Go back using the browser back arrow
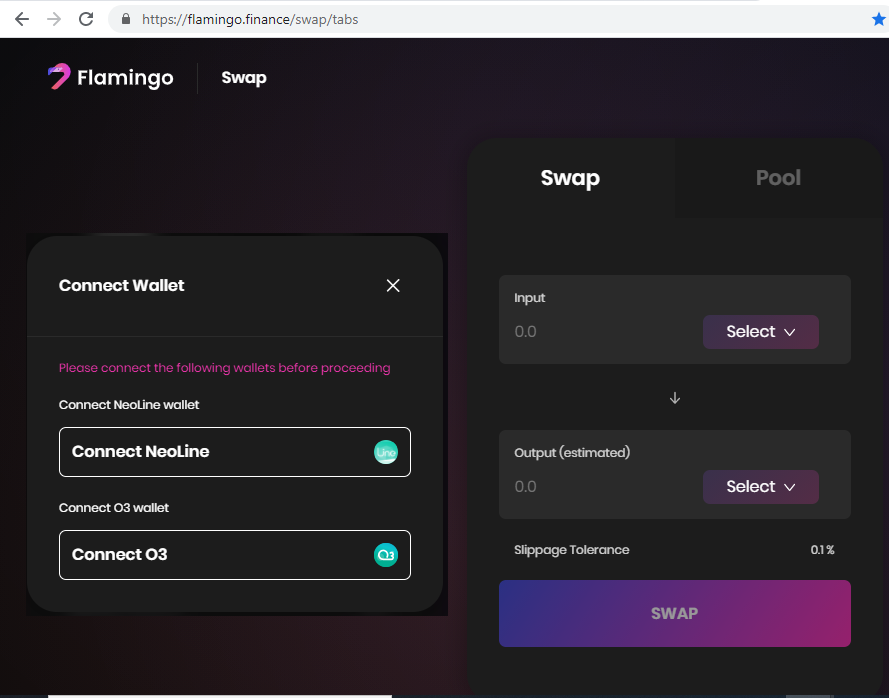Image resolution: width=889 pixels, height=698 pixels. pos(22,19)
